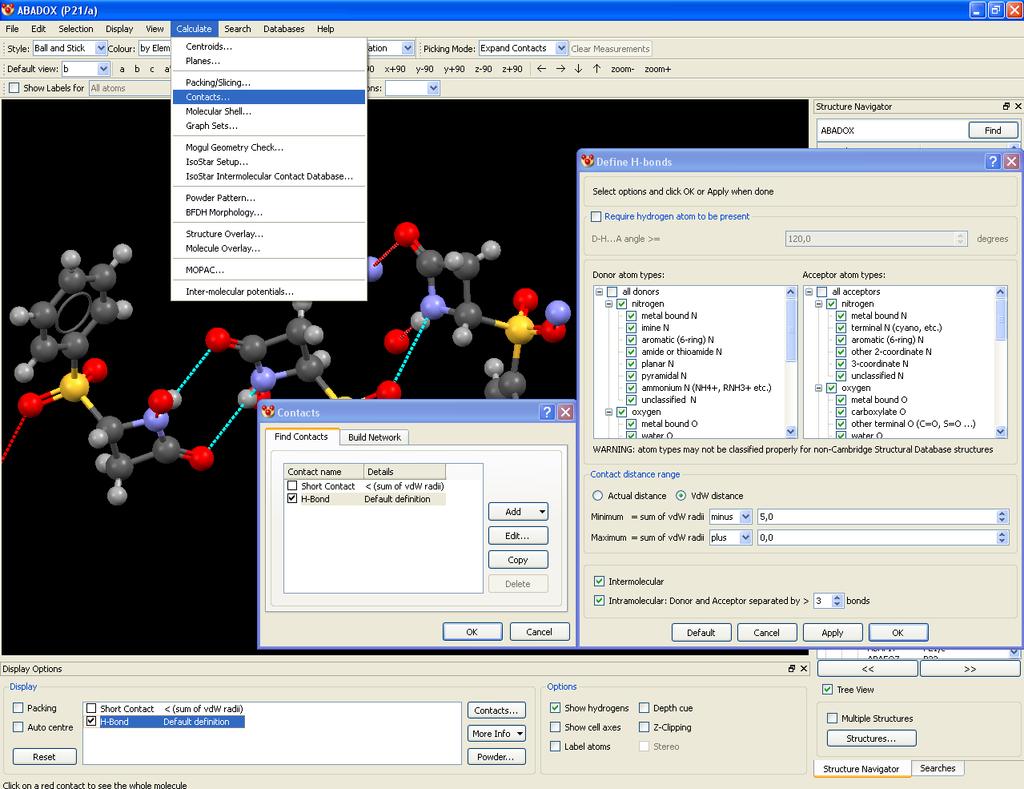Close the Structure Navigator panel

pyautogui.click(x=1017, y=106)
